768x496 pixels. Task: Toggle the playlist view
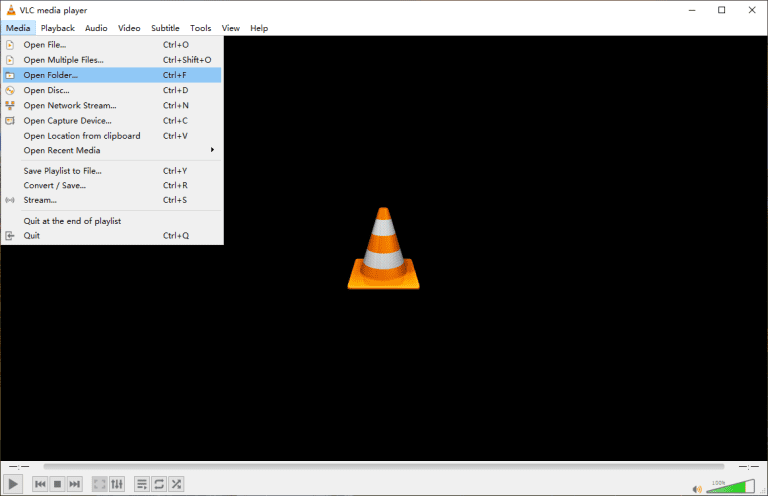[141, 484]
